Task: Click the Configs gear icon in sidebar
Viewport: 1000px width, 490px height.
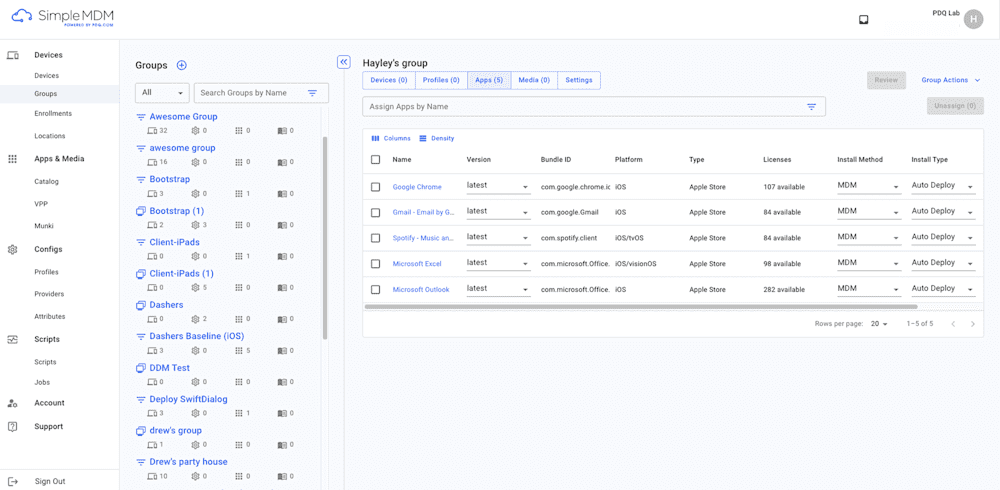Action: coord(12,249)
